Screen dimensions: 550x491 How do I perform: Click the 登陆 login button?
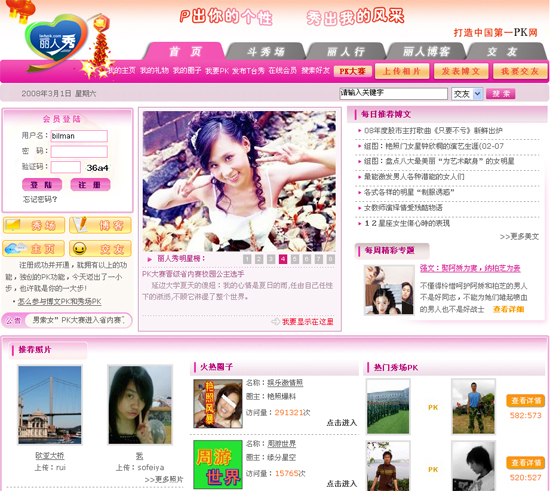click(x=42, y=184)
